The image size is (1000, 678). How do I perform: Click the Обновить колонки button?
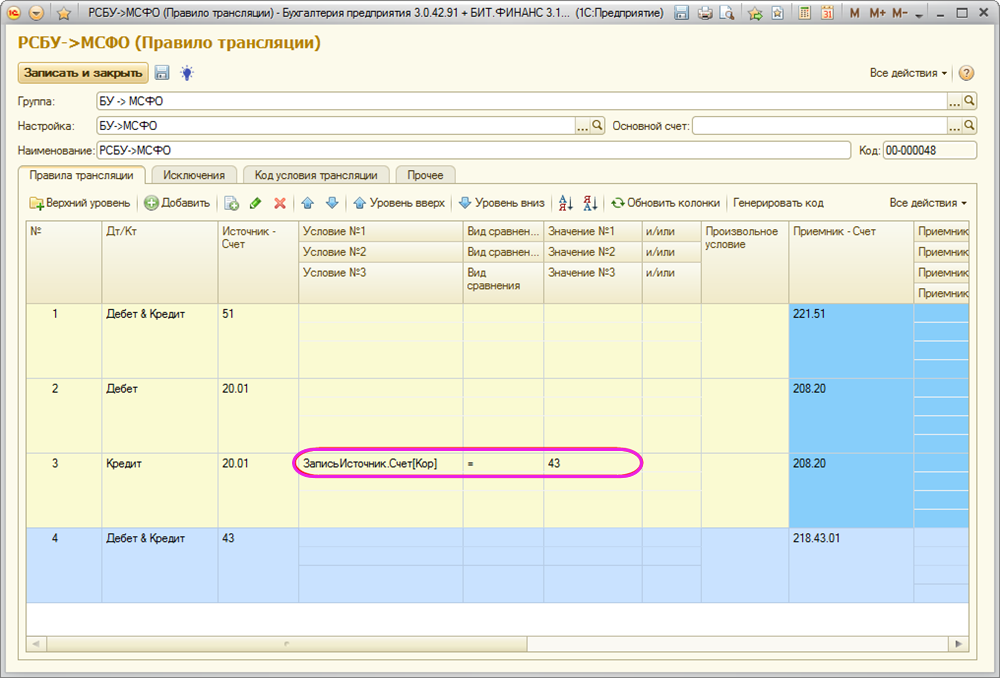click(665, 203)
